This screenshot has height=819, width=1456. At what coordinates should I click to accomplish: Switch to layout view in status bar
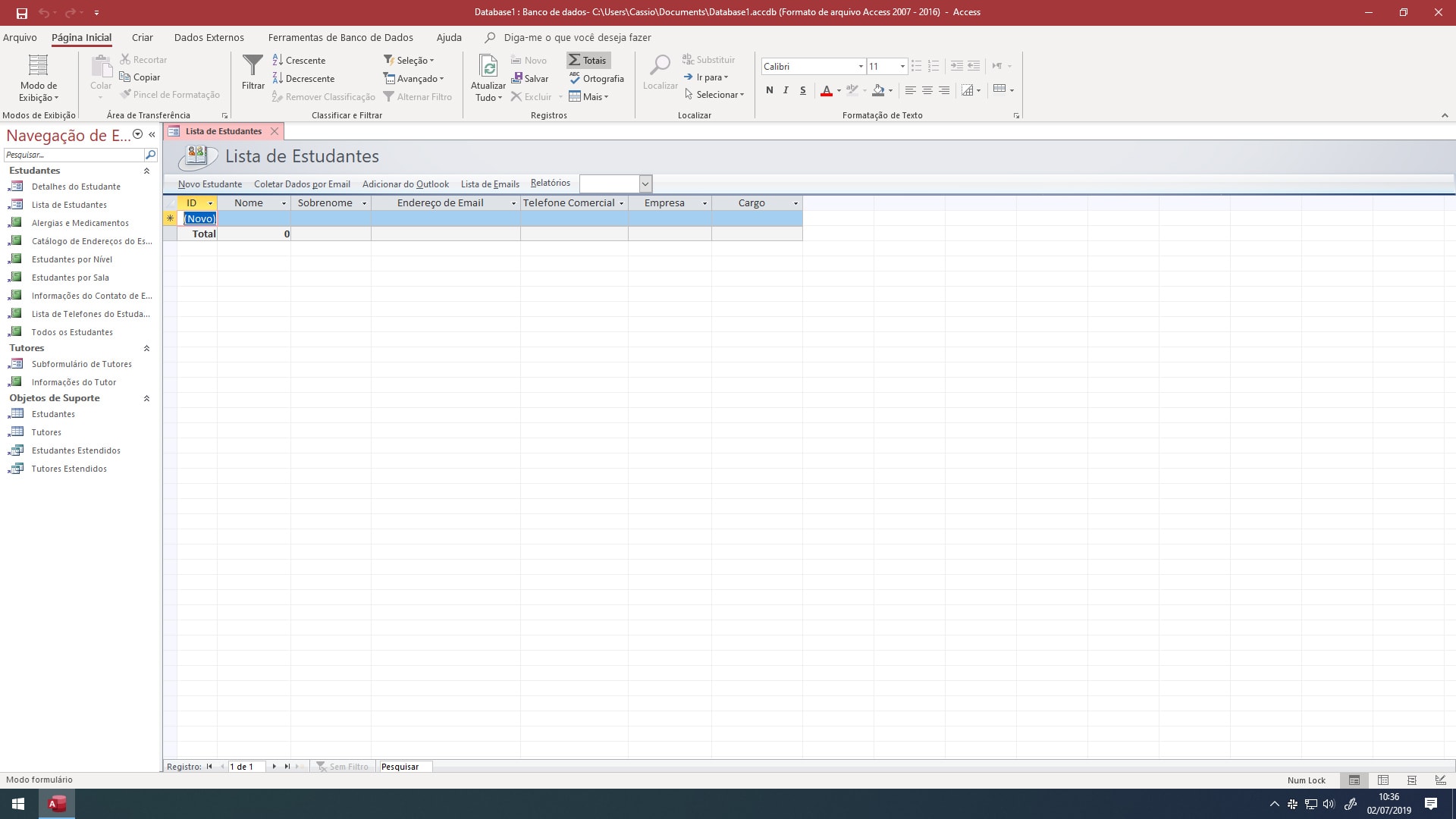pyautogui.click(x=1411, y=780)
